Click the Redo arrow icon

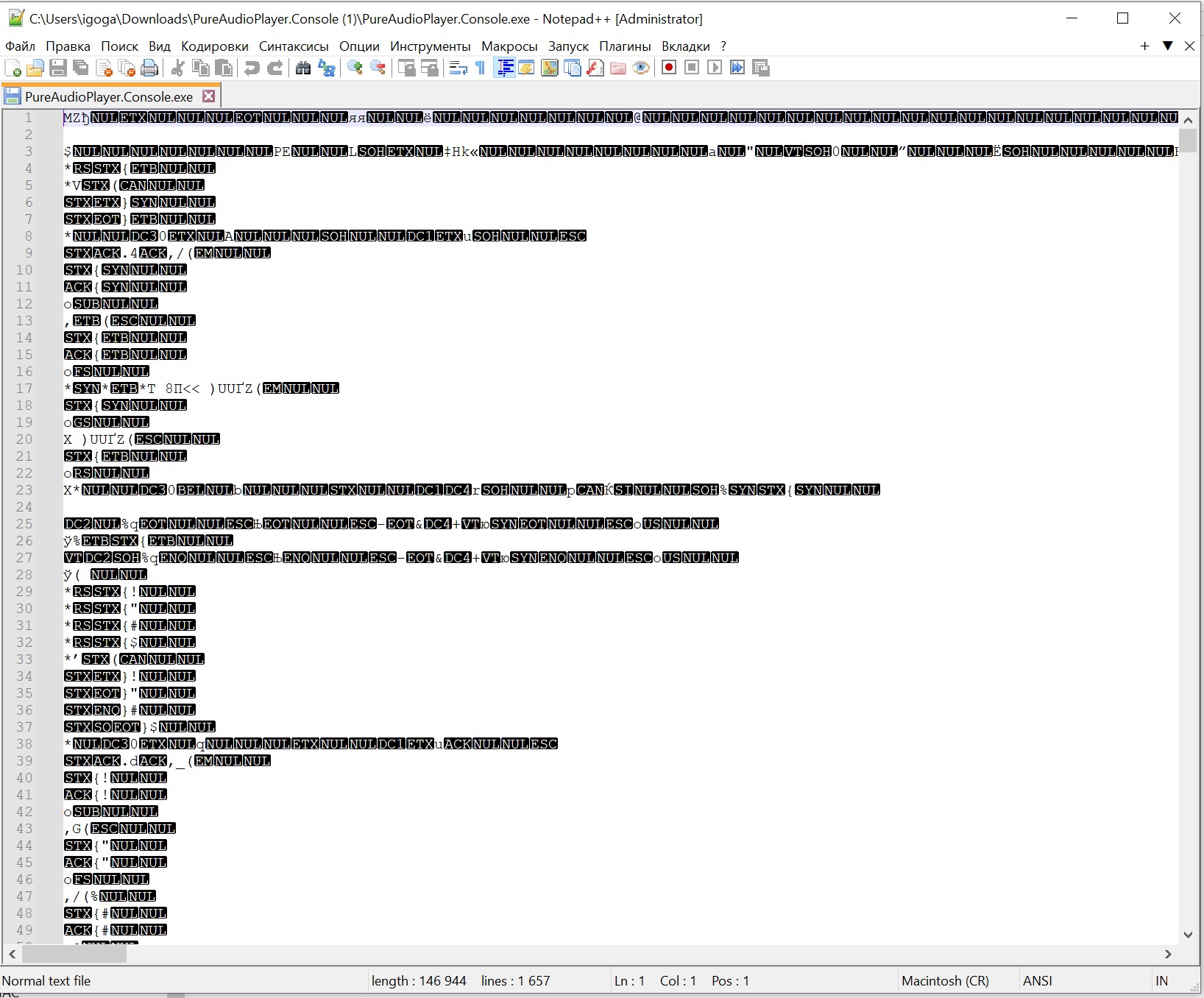tap(275, 68)
